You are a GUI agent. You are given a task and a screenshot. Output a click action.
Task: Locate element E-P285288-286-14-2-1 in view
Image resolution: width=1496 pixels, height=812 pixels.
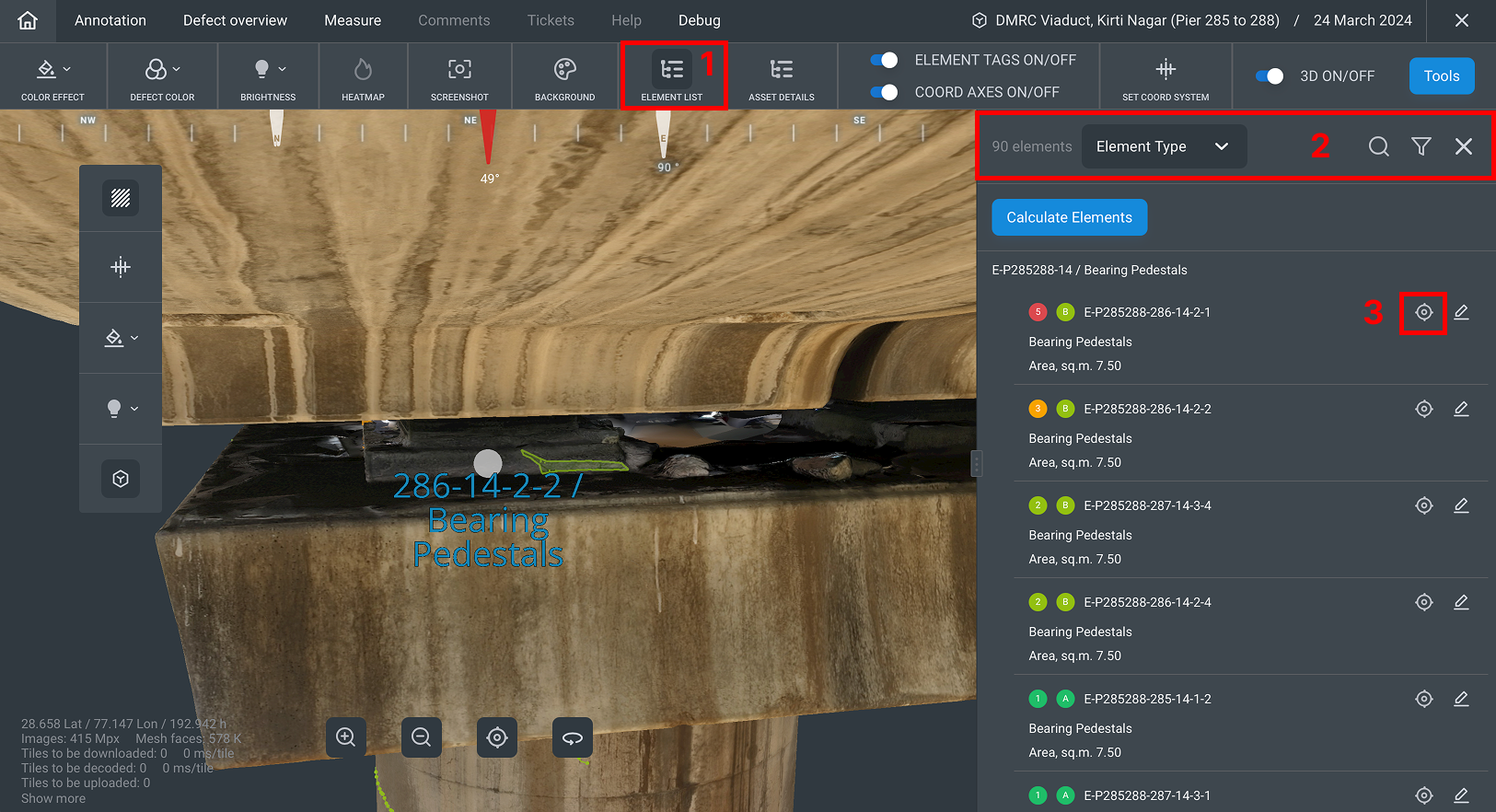click(1424, 312)
